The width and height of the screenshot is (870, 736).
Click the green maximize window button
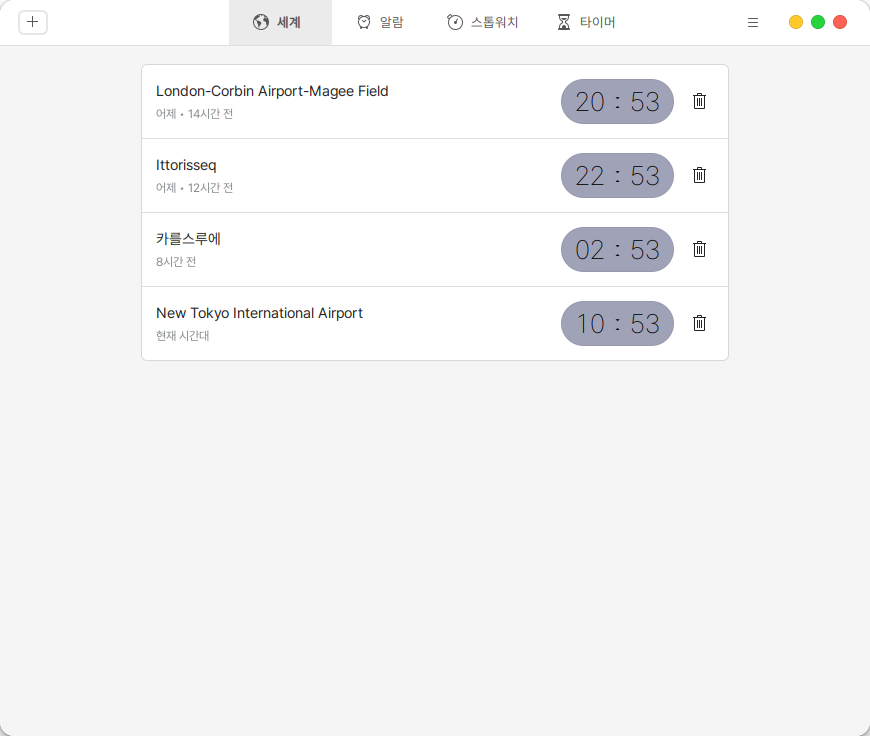[818, 22]
